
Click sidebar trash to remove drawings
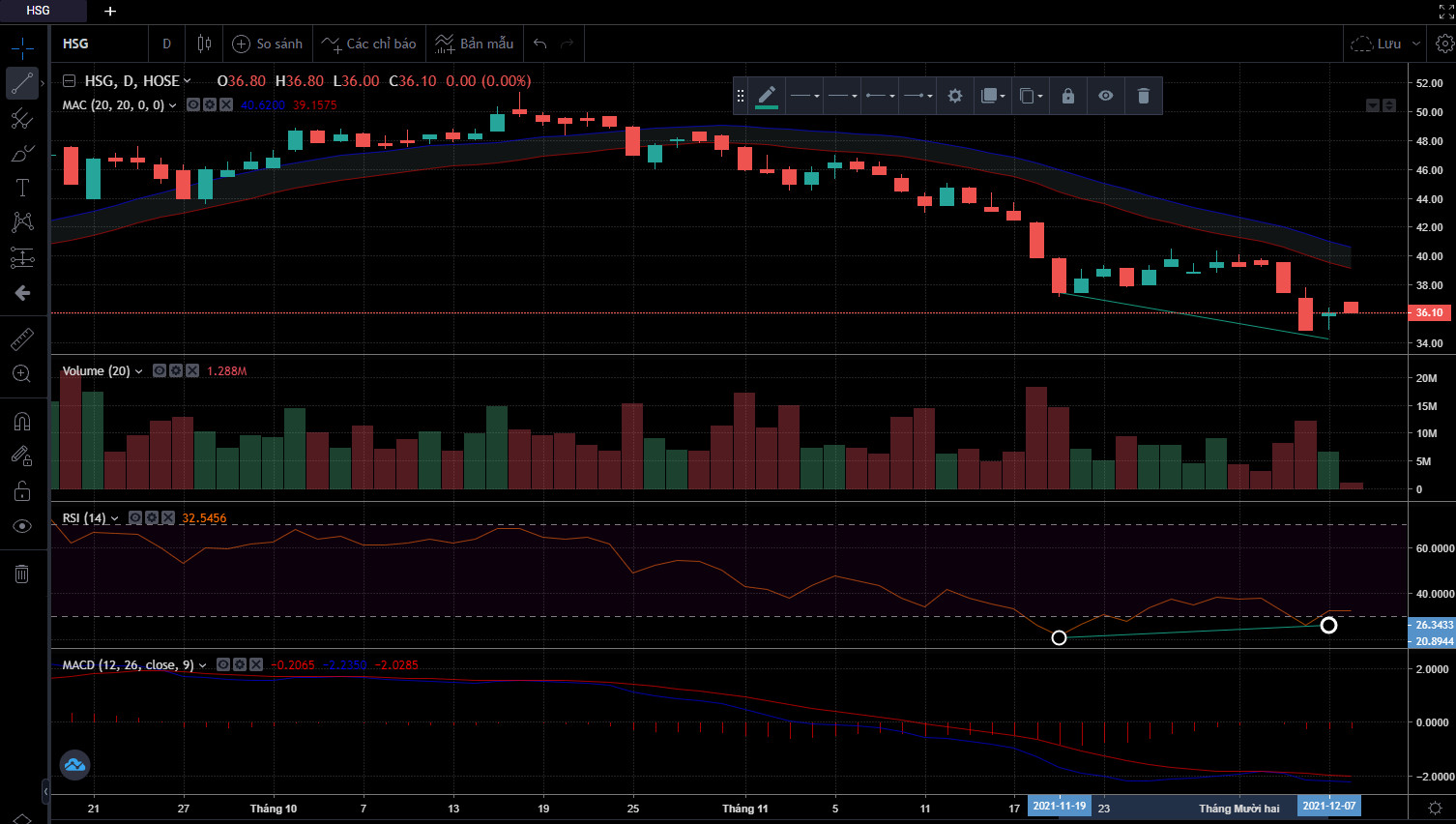(x=22, y=574)
